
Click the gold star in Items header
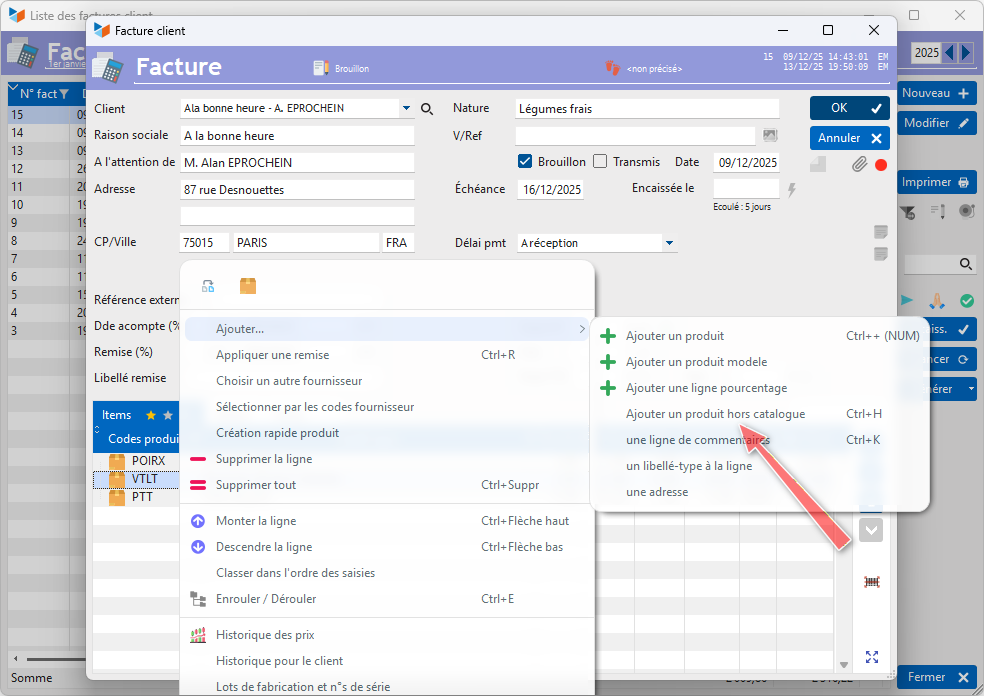(151, 415)
